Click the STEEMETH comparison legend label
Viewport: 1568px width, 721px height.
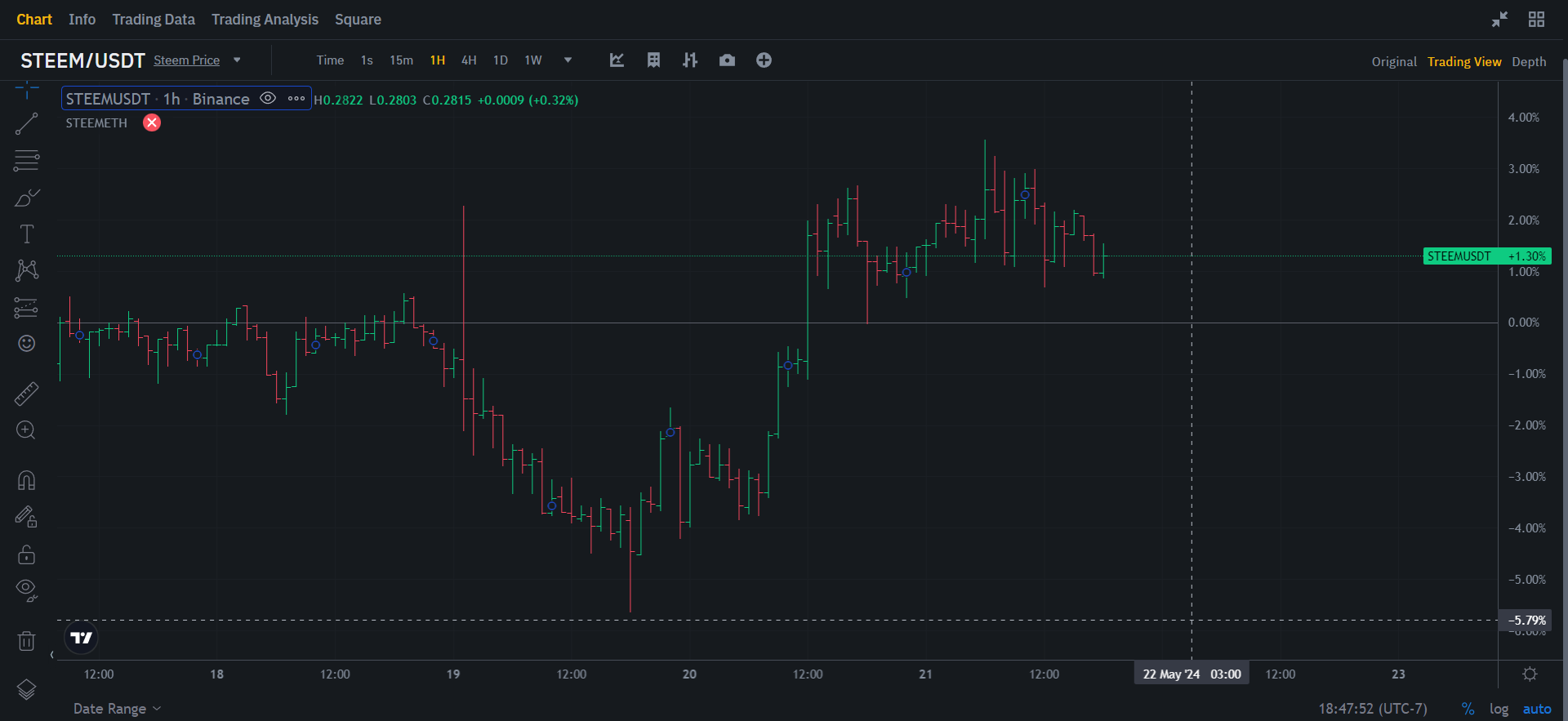(x=96, y=123)
